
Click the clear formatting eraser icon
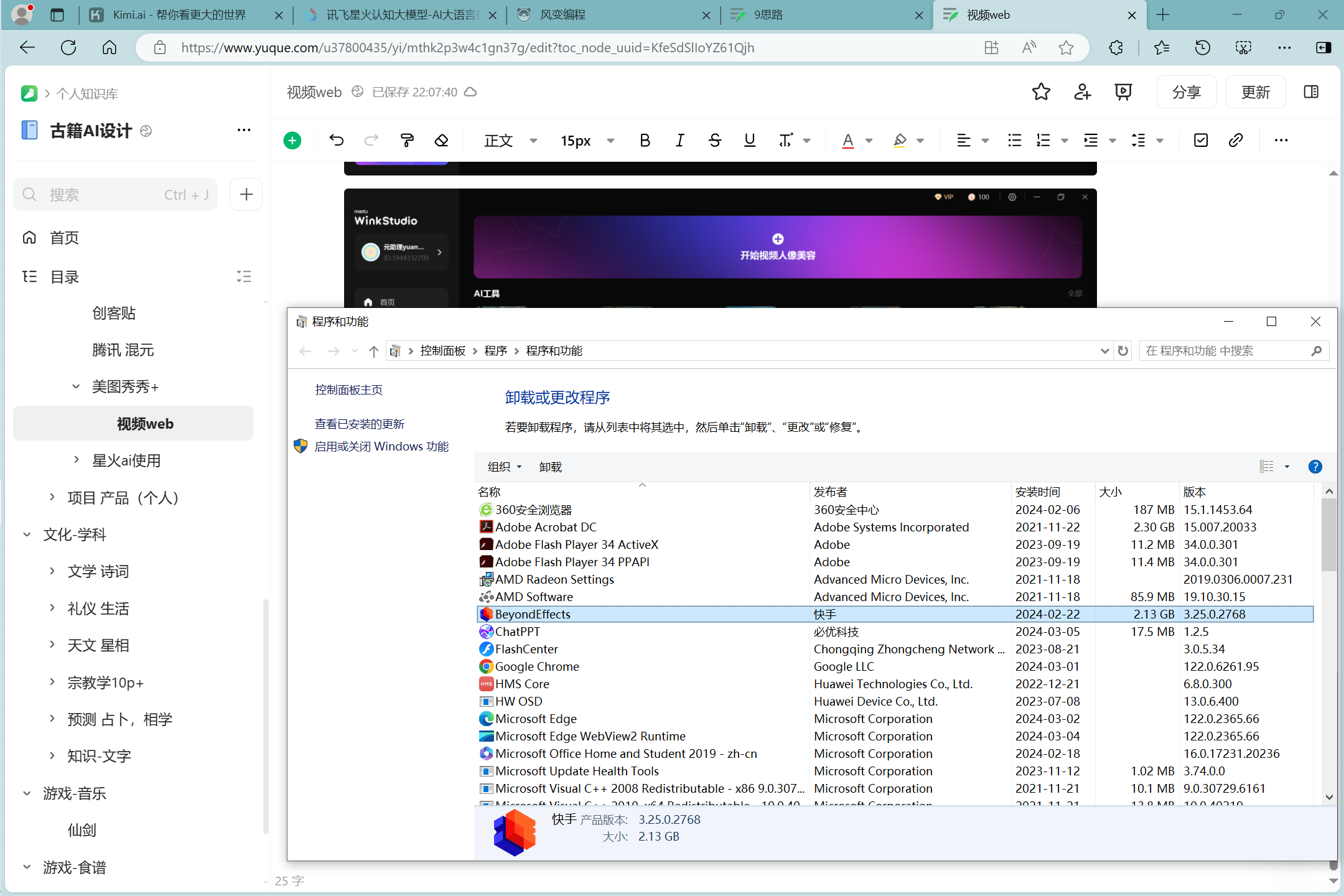[442, 141]
